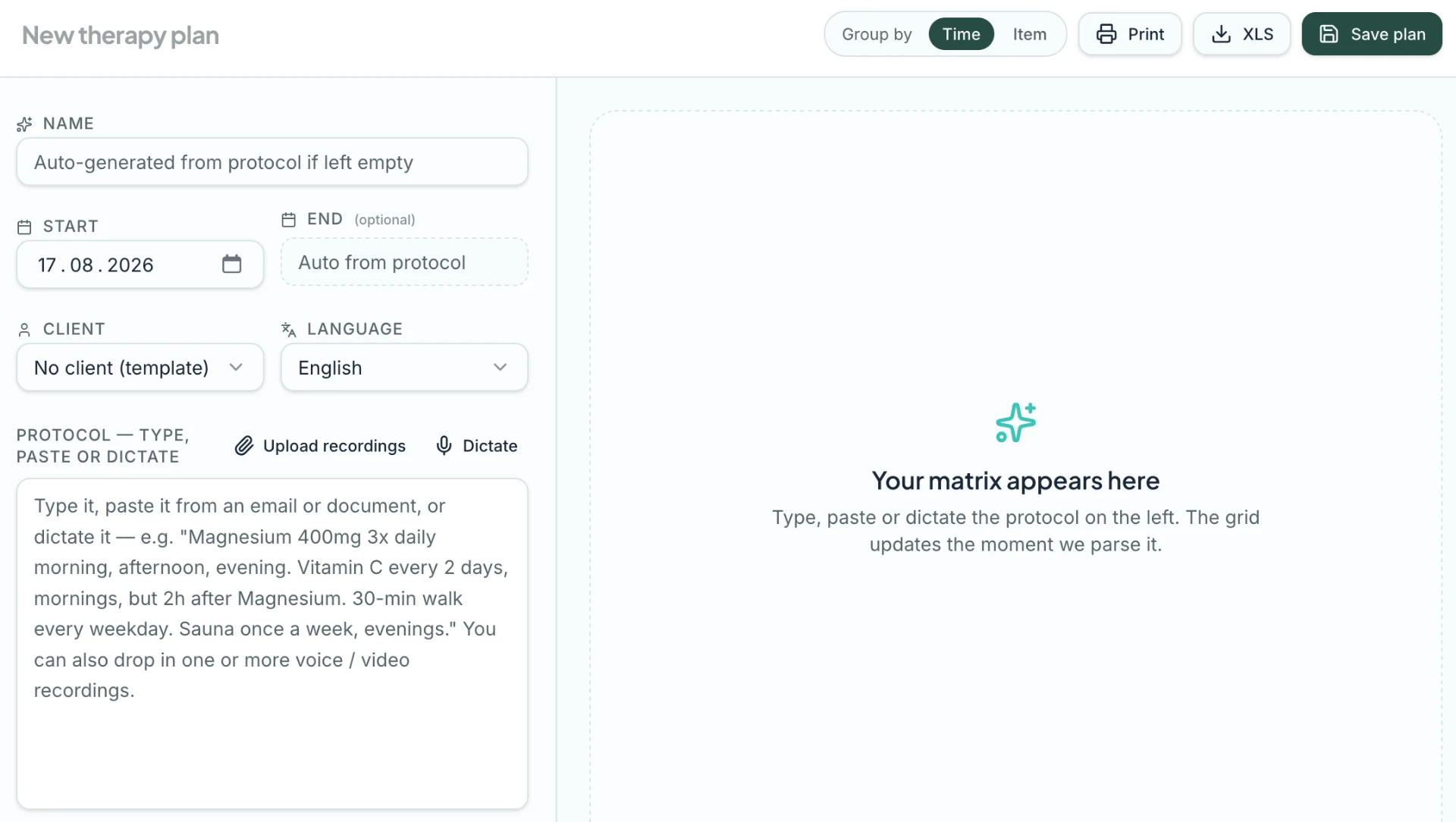Click the teal sparkle icon in matrix placeholder

tap(1015, 422)
